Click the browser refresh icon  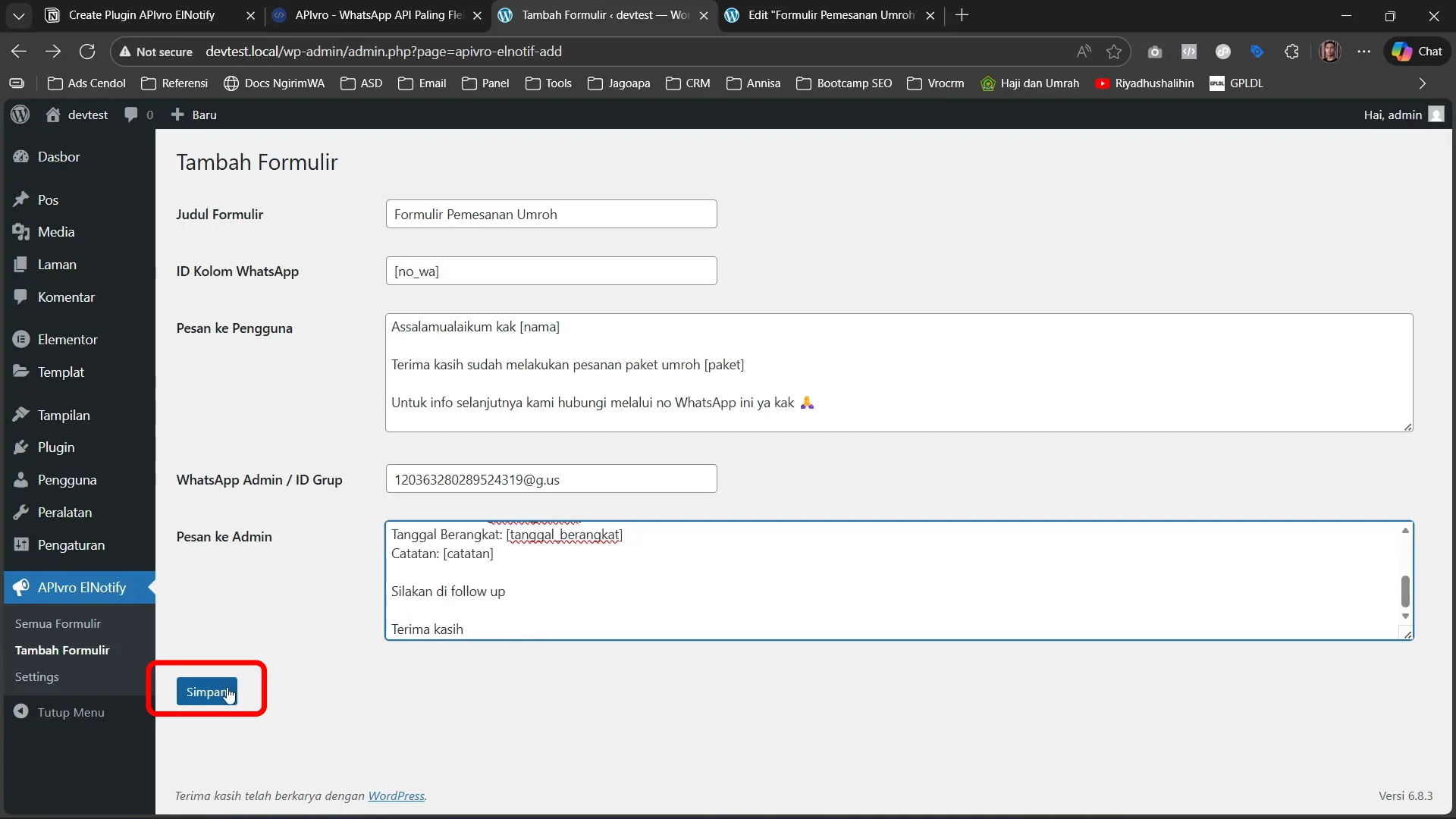coord(87,52)
